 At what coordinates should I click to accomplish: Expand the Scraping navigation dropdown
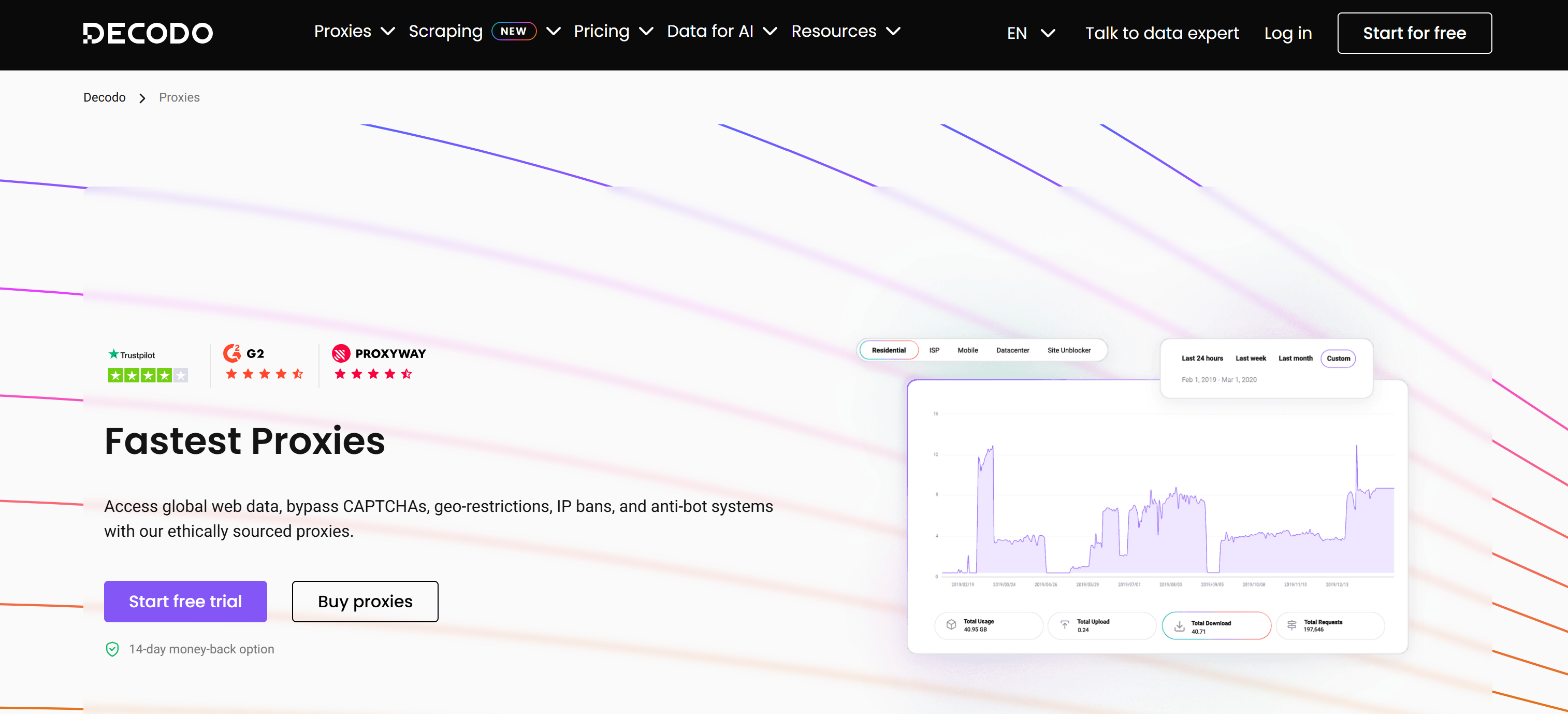(485, 31)
